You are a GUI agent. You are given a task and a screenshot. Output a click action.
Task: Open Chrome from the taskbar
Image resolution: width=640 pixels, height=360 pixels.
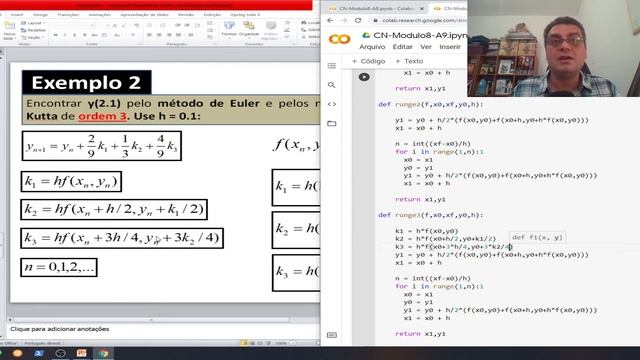pyautogui.click(x=103, y=353)
